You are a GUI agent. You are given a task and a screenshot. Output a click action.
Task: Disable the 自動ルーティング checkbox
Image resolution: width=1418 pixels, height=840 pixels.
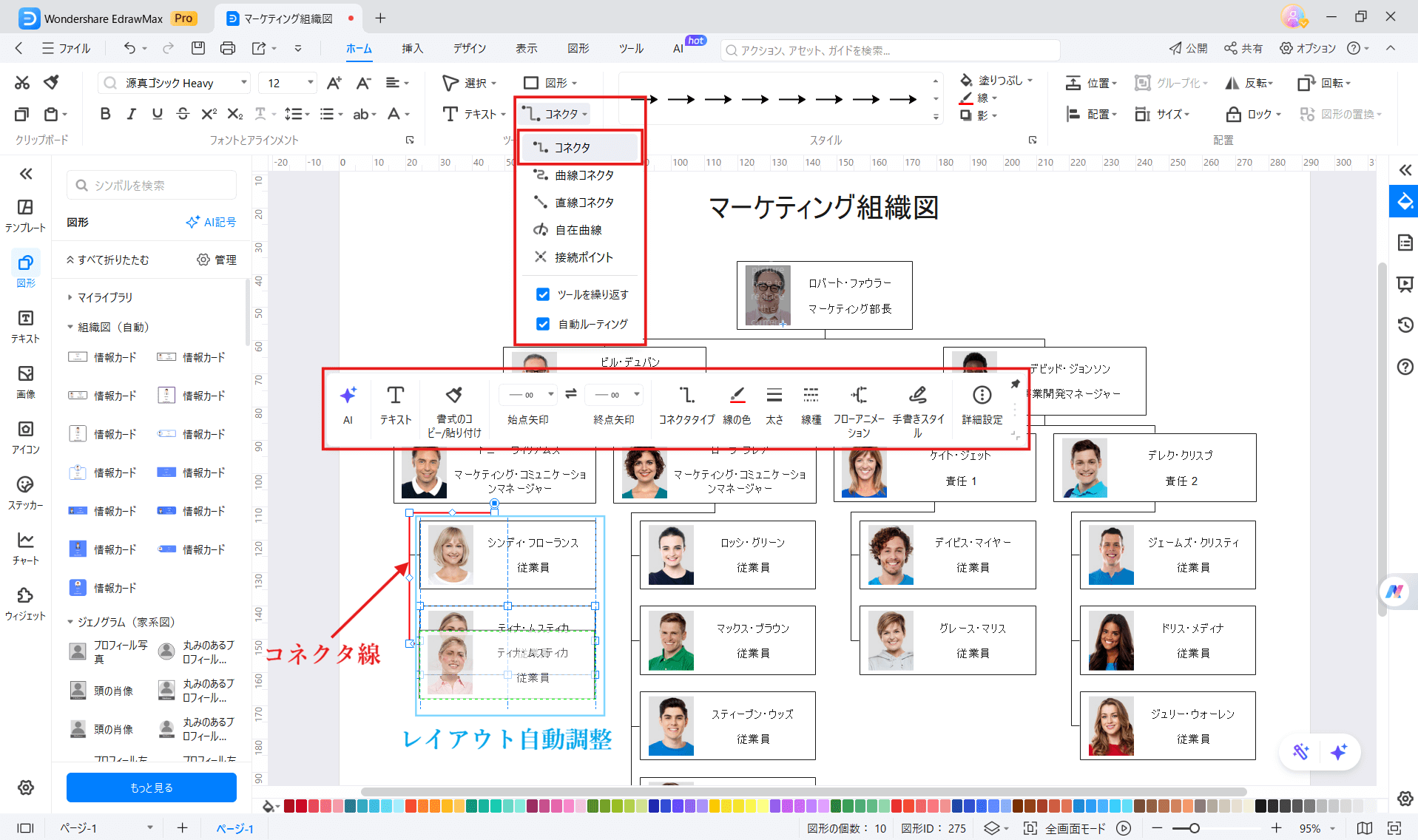(544, 324)
